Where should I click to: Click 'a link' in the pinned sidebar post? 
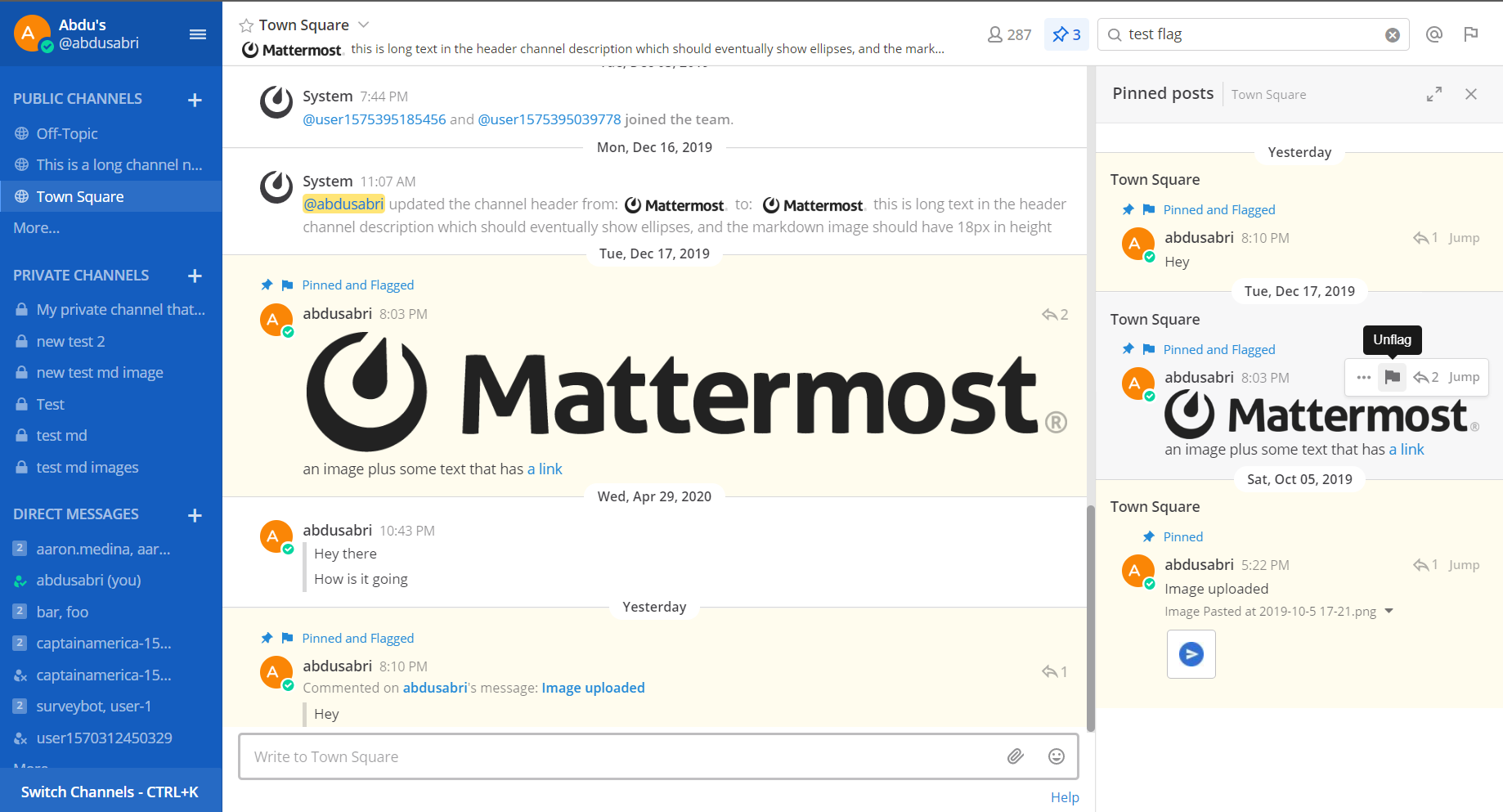click(x=1407, y=450)
